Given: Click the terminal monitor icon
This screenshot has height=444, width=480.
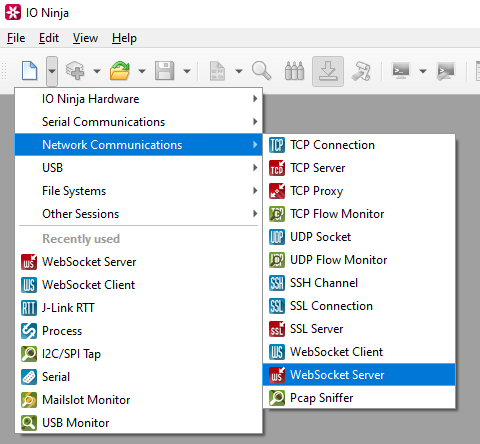Looking at the screenshot, I should [401, 71].
